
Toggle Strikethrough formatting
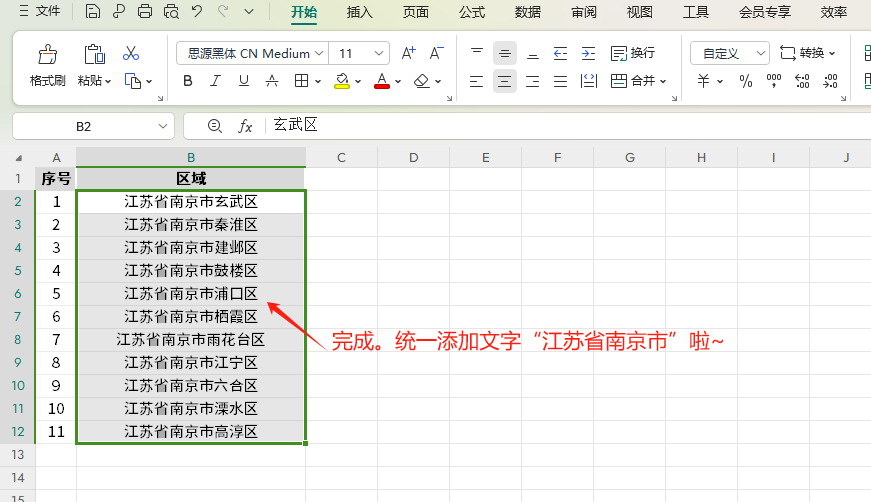[x=272, y=81]
